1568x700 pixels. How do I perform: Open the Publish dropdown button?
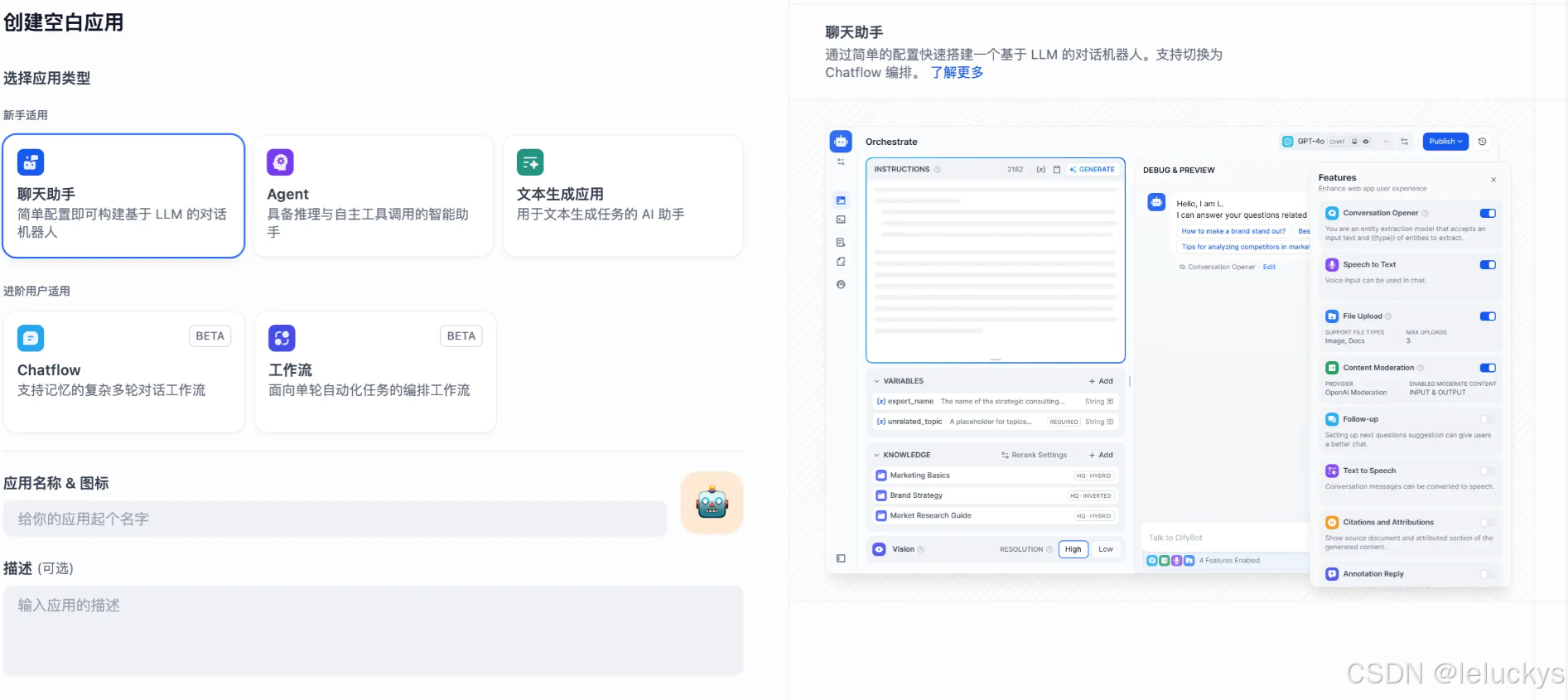(x=1445, y=142)
